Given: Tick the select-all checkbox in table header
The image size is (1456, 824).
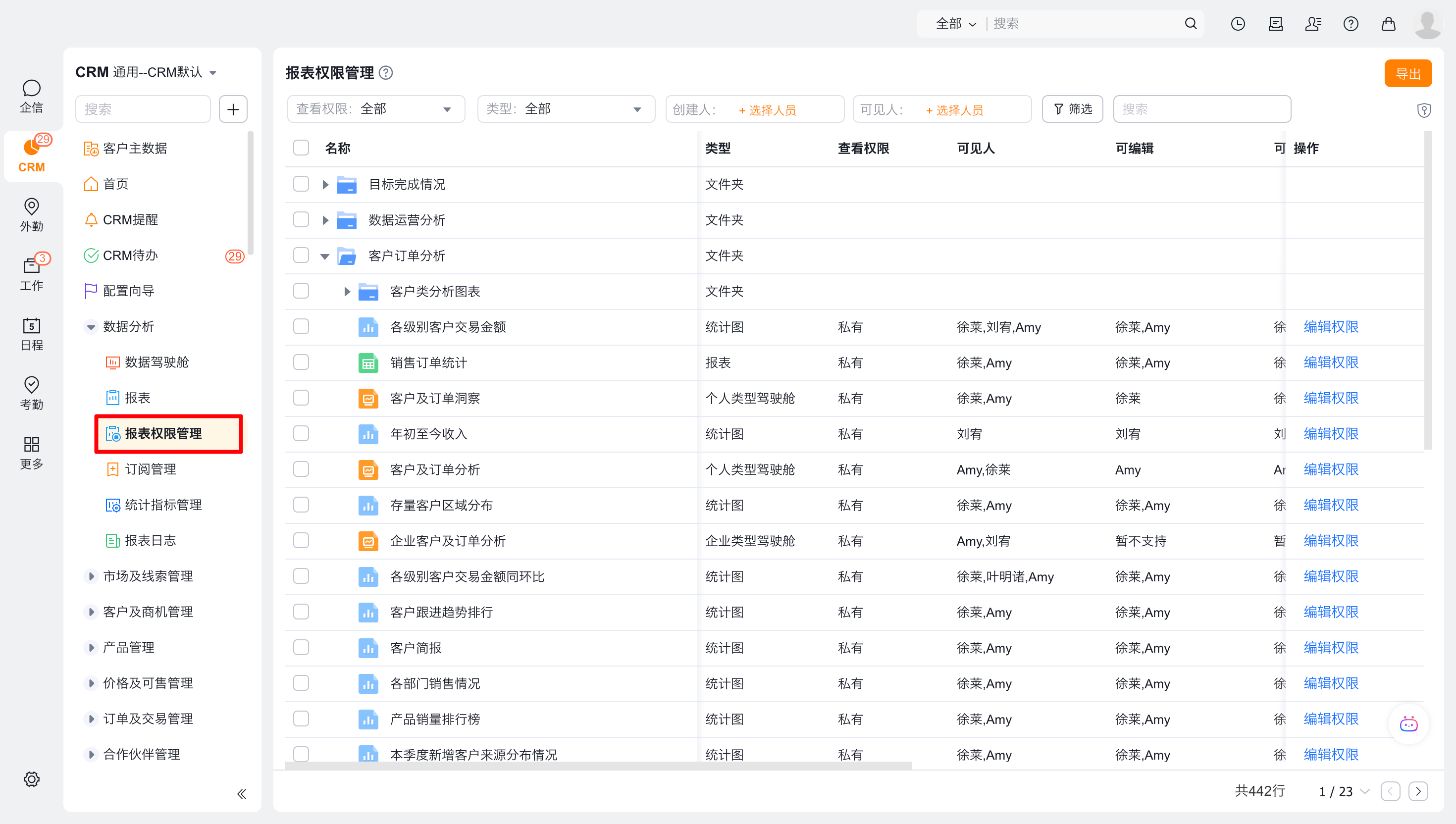Looking at the screenshot, I should click(x=301, y=148).
